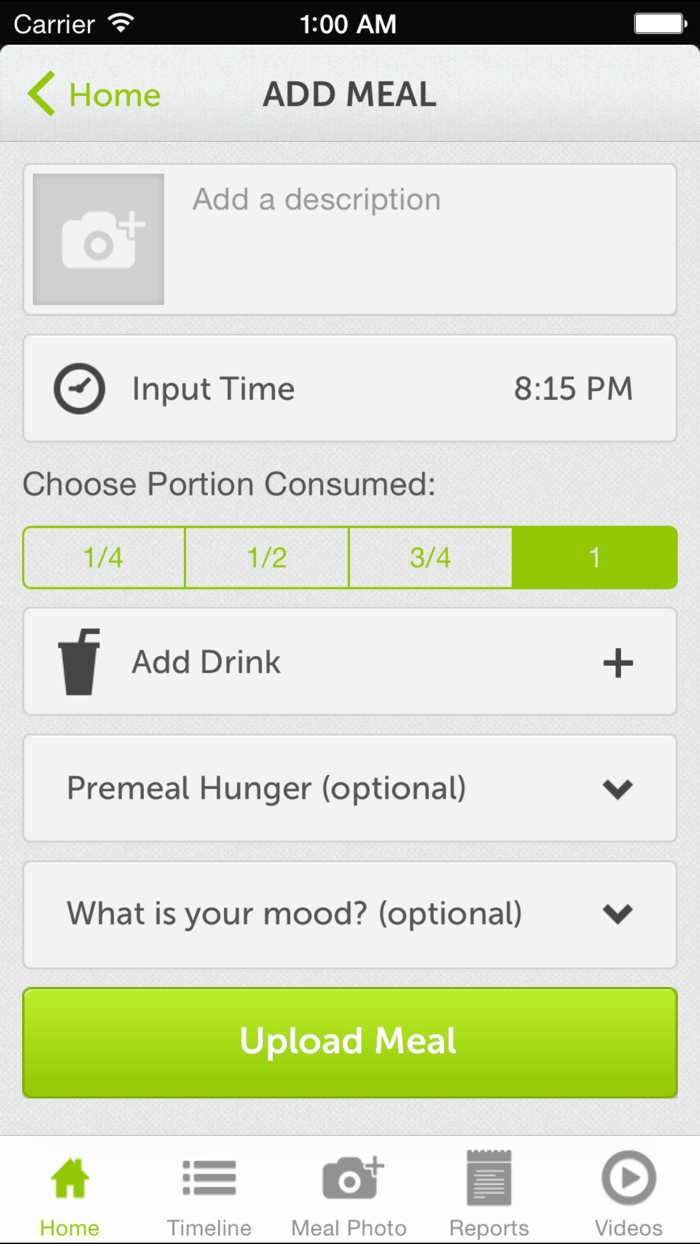Screen dimensions: 700x1244
Task: Go back using the Home link
Action: [x=94, y=95]
